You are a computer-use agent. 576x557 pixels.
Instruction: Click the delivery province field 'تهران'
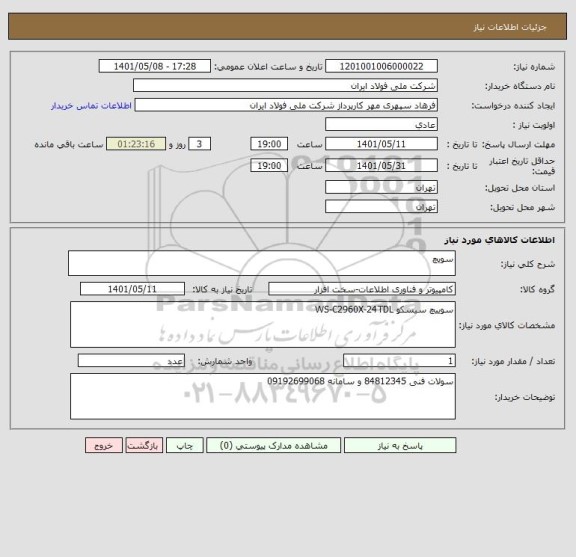tap(381, 187)
